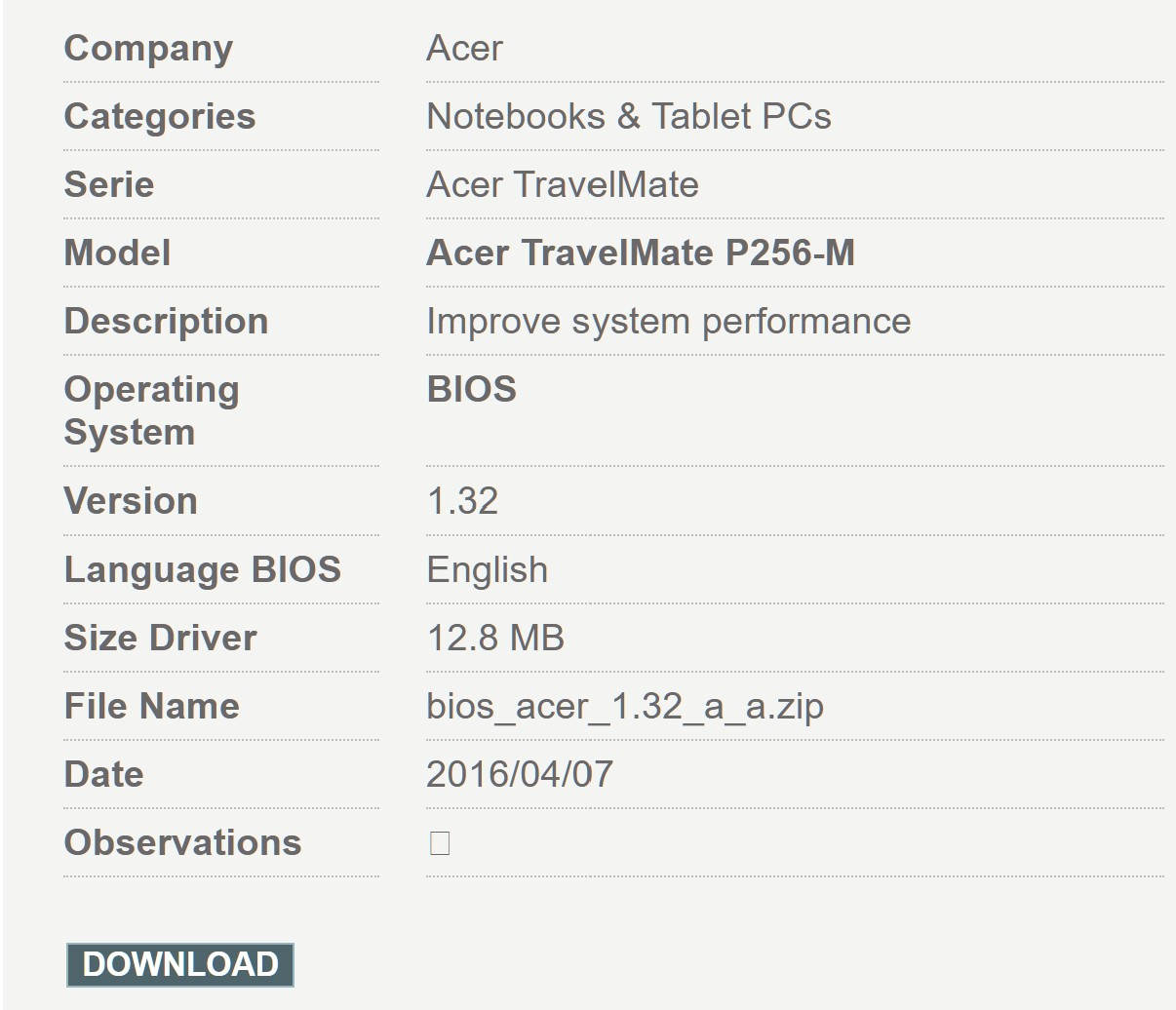The image size is (1176, 1010).
Task: Select version number 1.32
Action: [x=463, y=501]
